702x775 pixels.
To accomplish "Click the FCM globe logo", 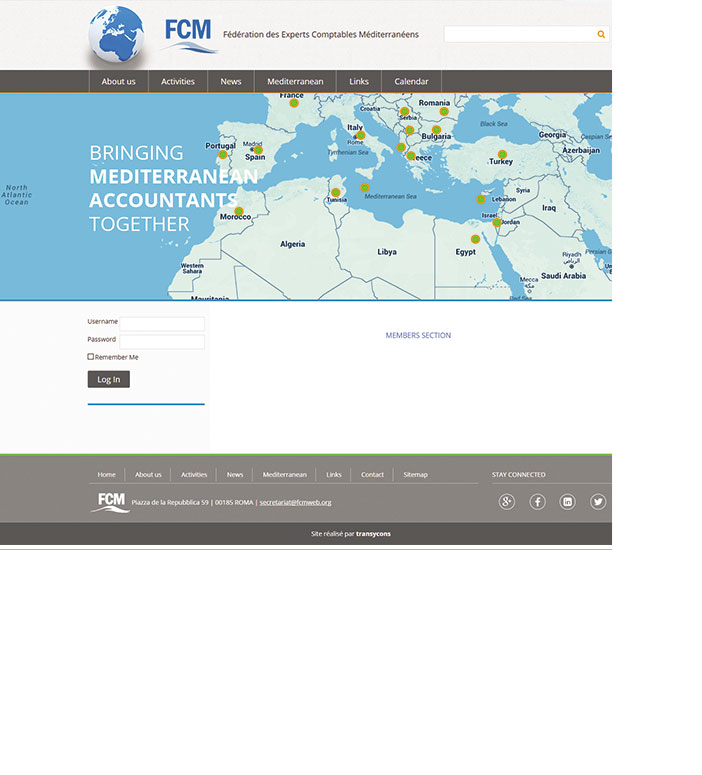I will 117,35.
